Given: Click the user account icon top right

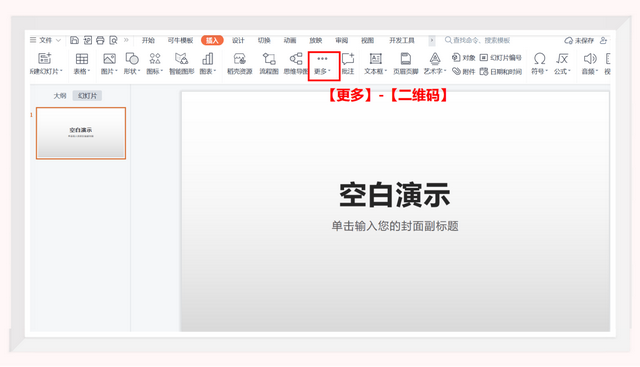Looking at the screenshot, I should [x=604, y=40].
